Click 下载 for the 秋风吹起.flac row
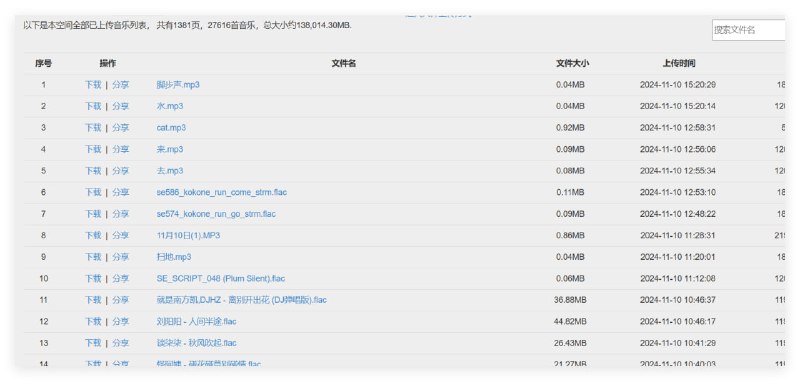 [x=93, y=343]
